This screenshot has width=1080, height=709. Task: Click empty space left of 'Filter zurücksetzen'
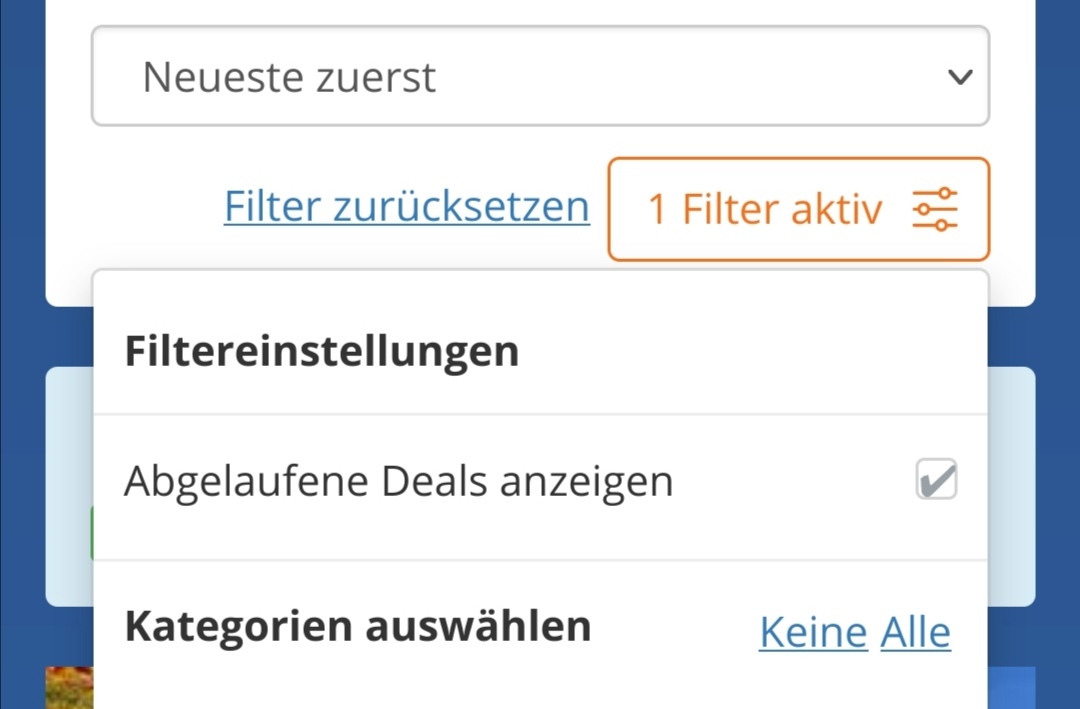pyautogui.click(x=157, y=207)
